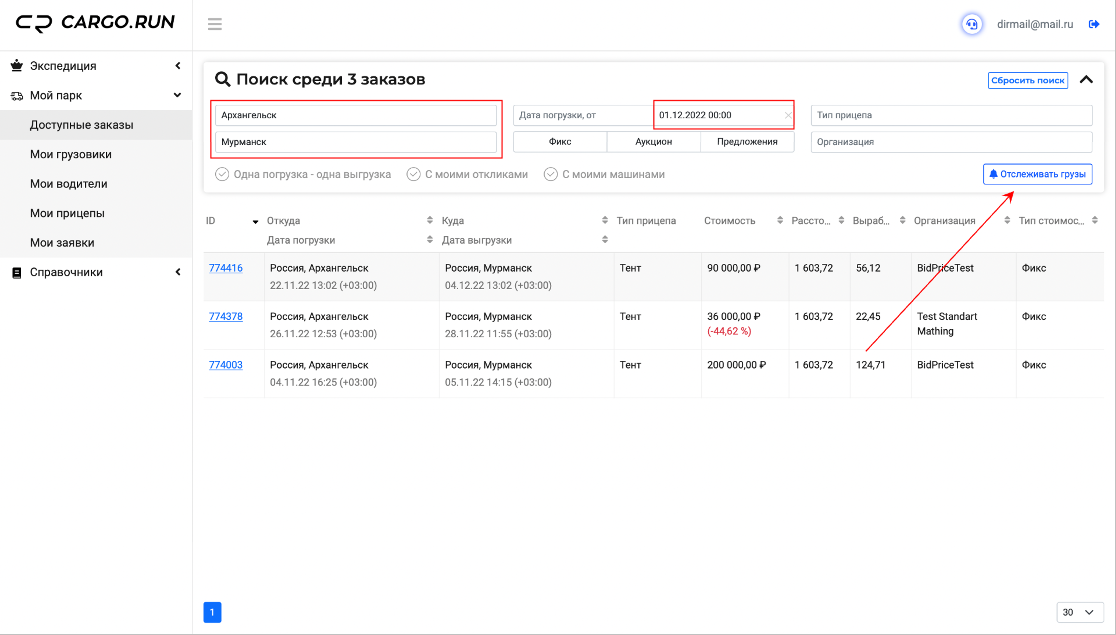Clear the 01.12.2022 date field with X
The width and height of the screenshot is (1116, 635).
(x=788, y=115)
